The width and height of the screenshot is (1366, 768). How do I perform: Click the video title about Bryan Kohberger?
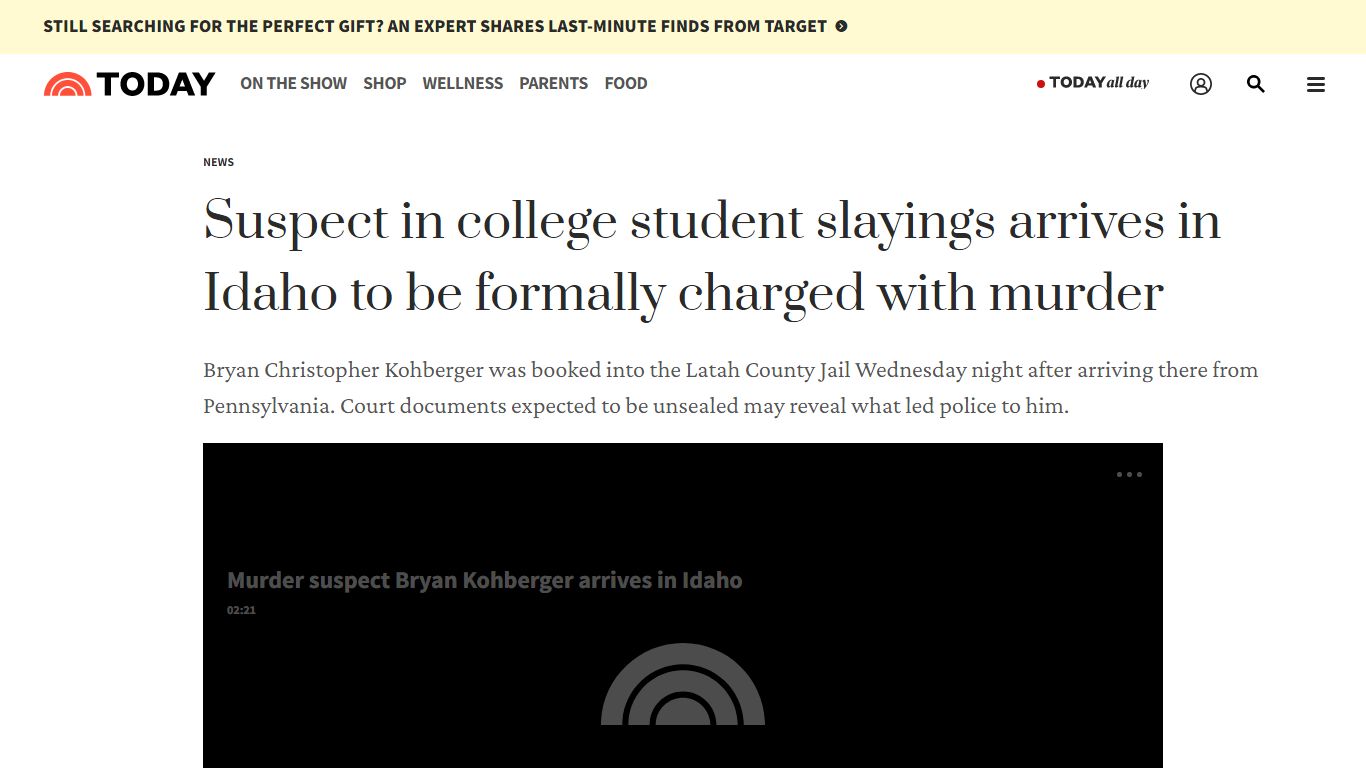(484, 580)
